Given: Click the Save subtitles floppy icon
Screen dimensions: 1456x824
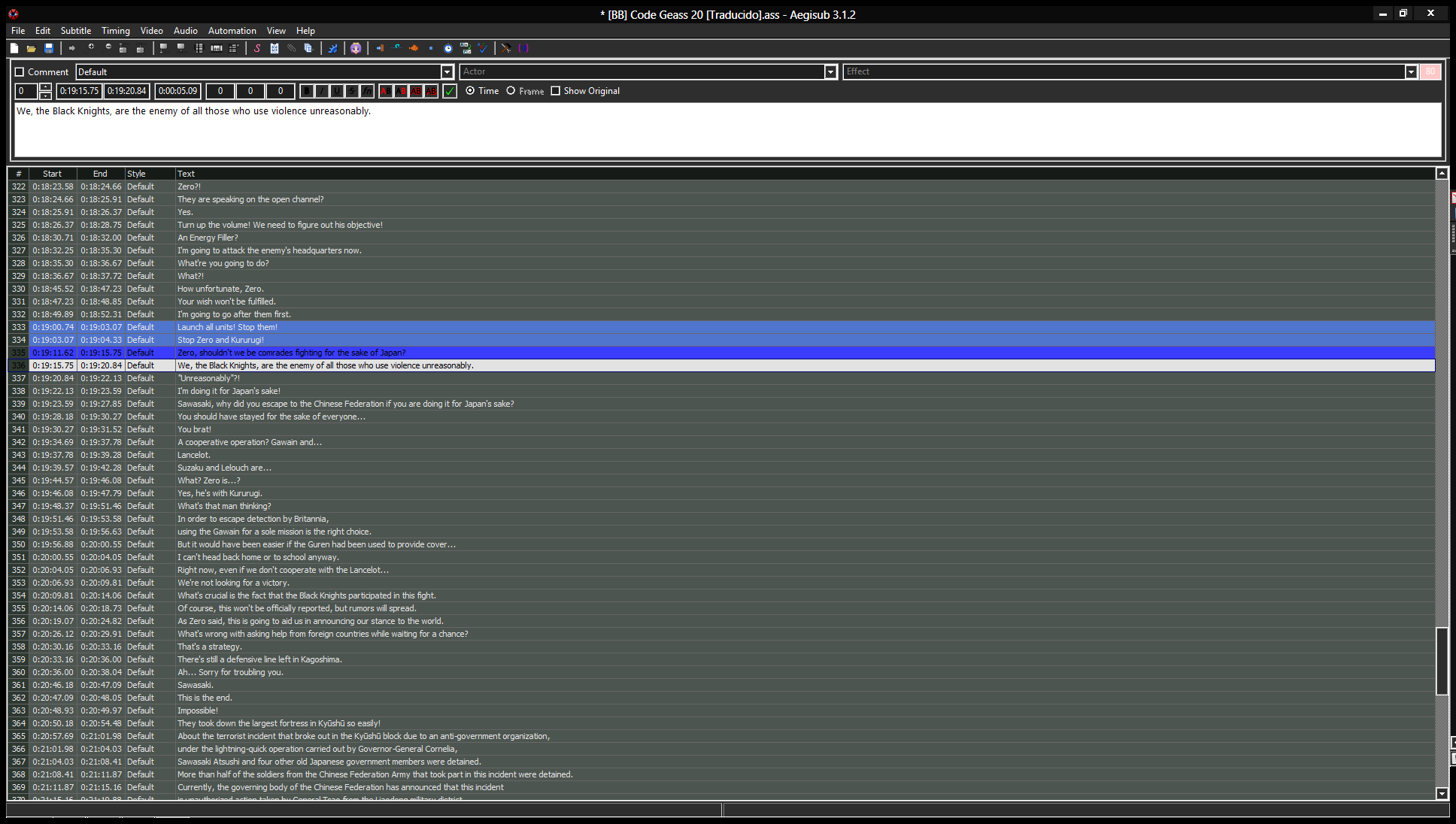Looking at the screenshot, I should (x=49, y=48).
